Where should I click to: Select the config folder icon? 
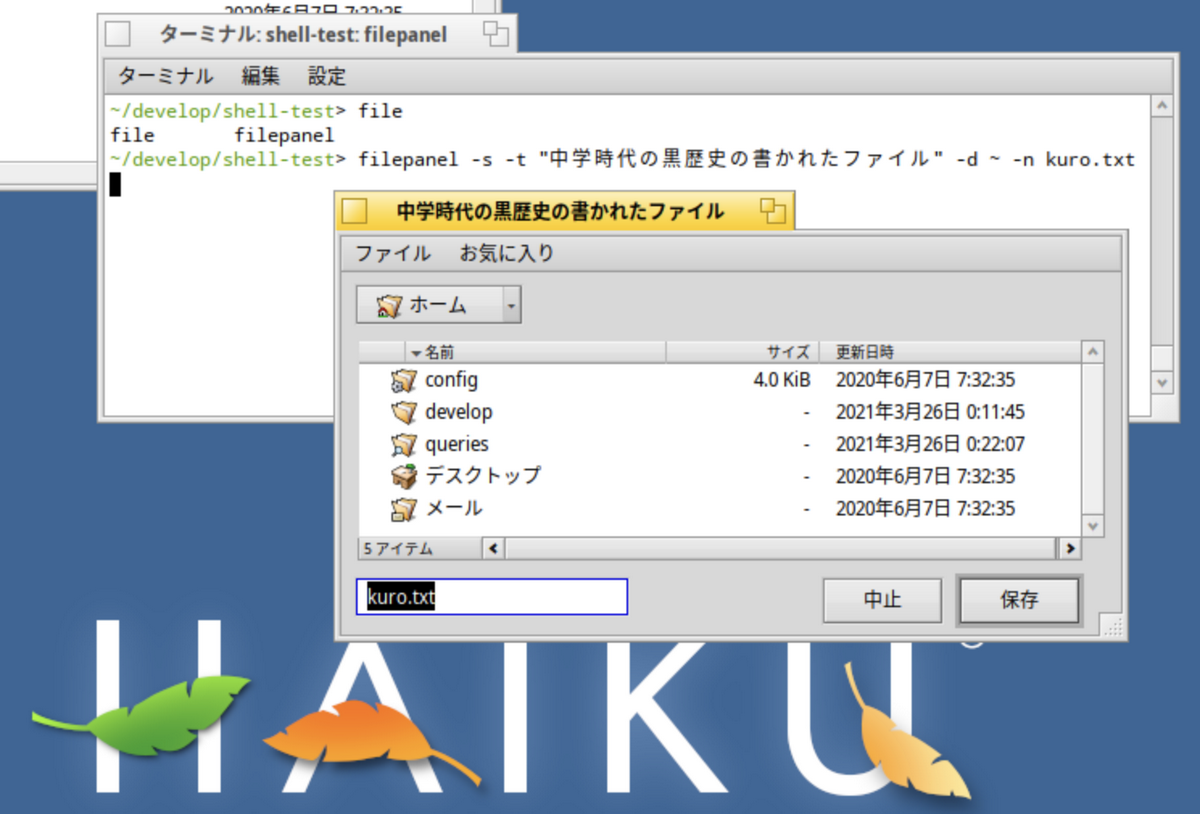pyautogui.click(x=403, y=380)
